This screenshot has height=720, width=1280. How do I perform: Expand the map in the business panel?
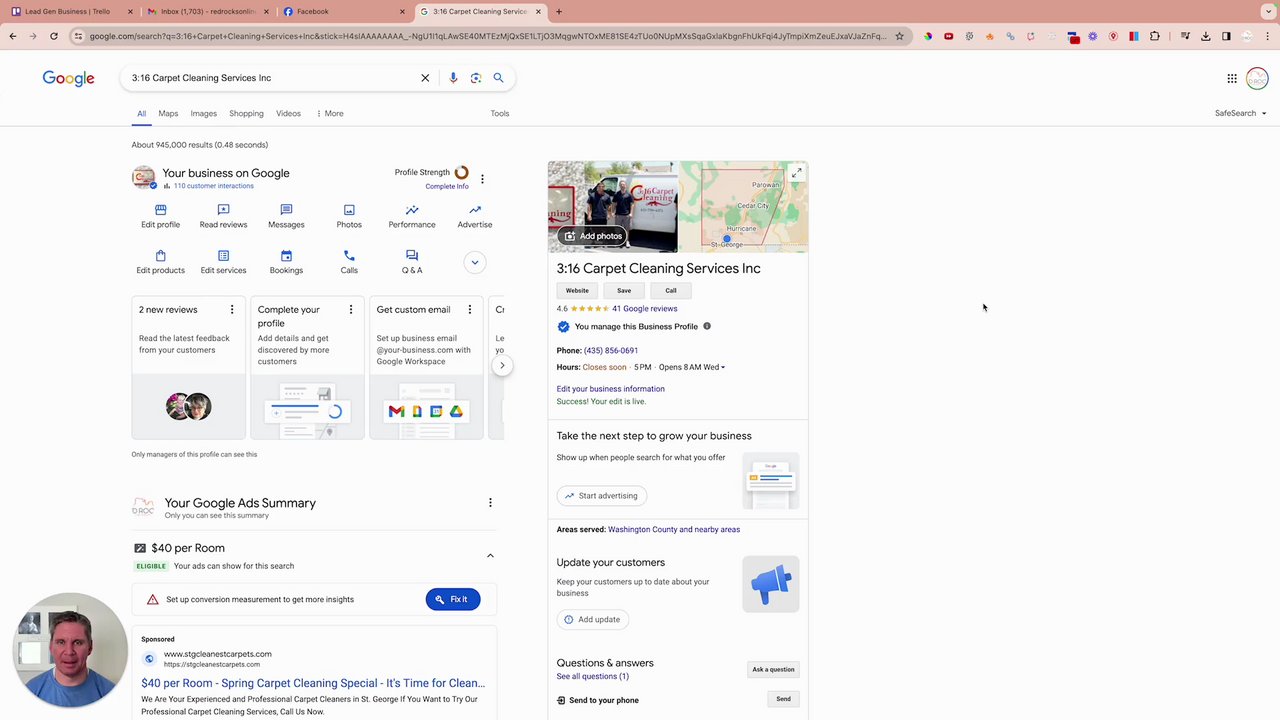(x=796, y=173)
